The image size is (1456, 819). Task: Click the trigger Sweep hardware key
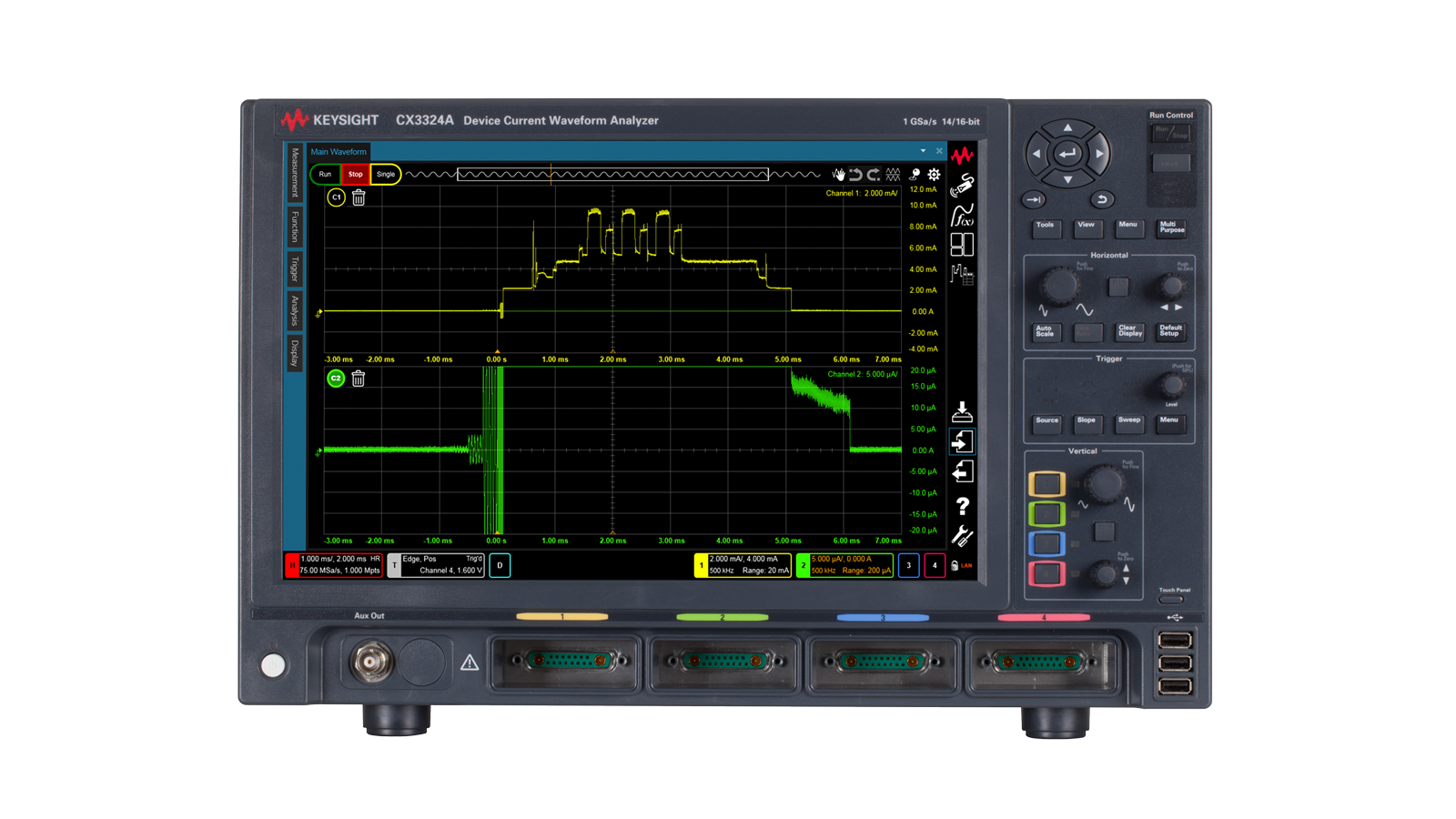coord(1129,422)
